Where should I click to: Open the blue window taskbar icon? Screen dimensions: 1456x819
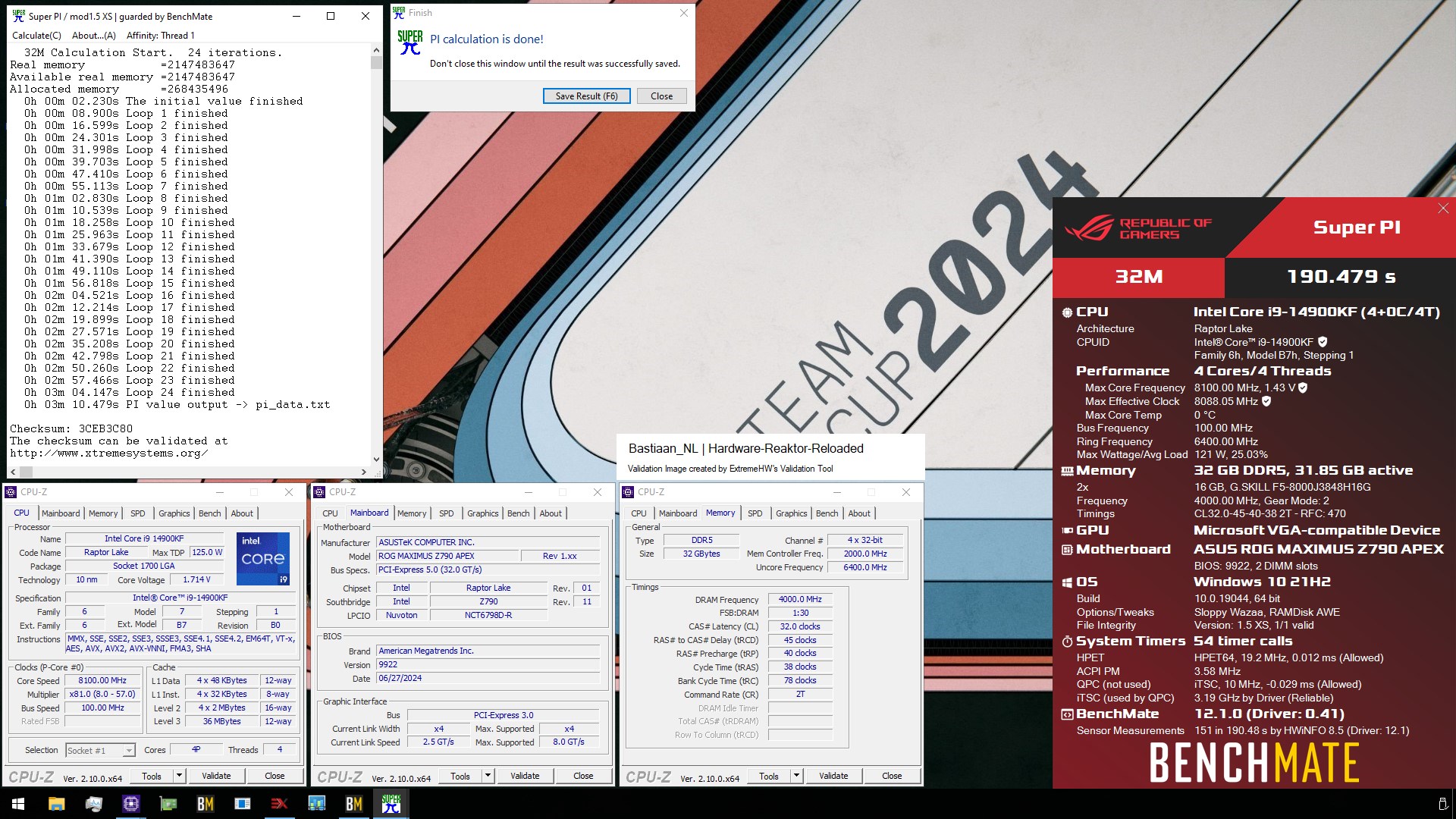[242, 804]
